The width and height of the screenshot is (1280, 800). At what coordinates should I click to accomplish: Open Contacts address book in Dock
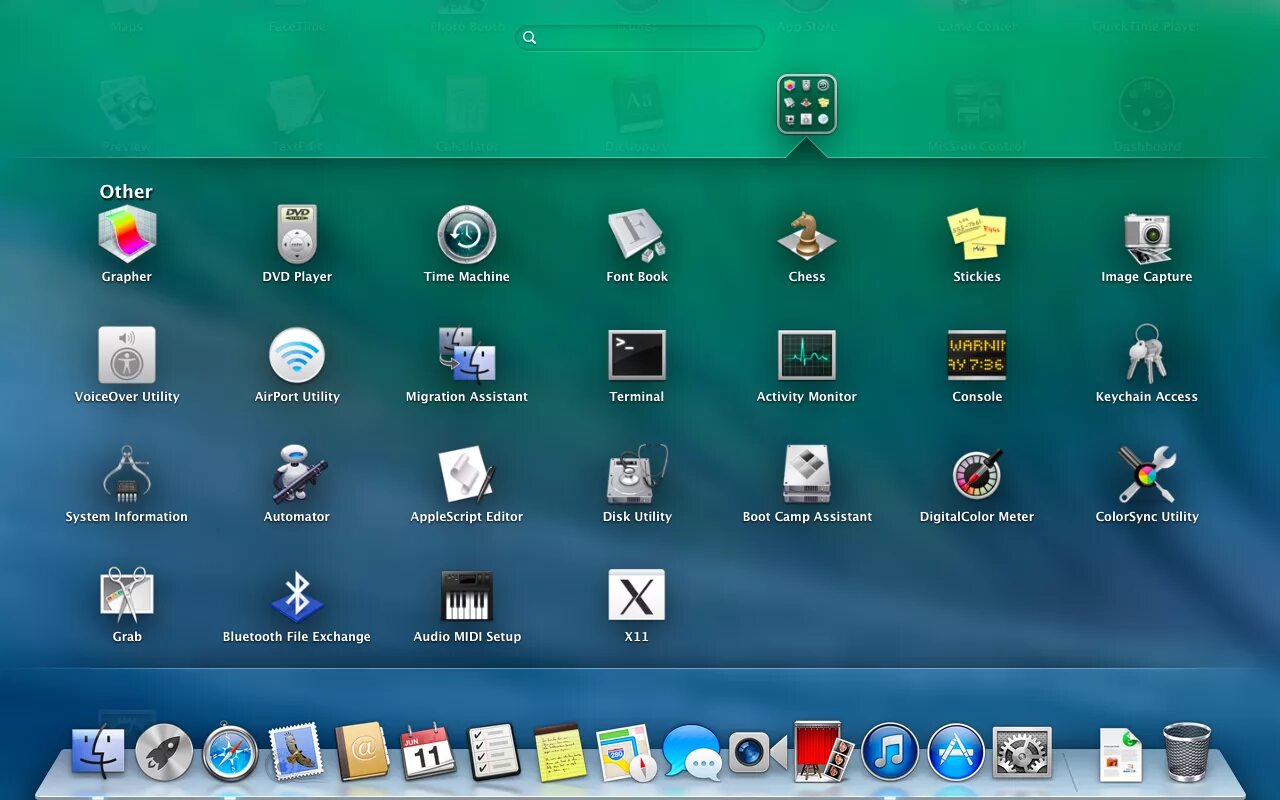362,752
